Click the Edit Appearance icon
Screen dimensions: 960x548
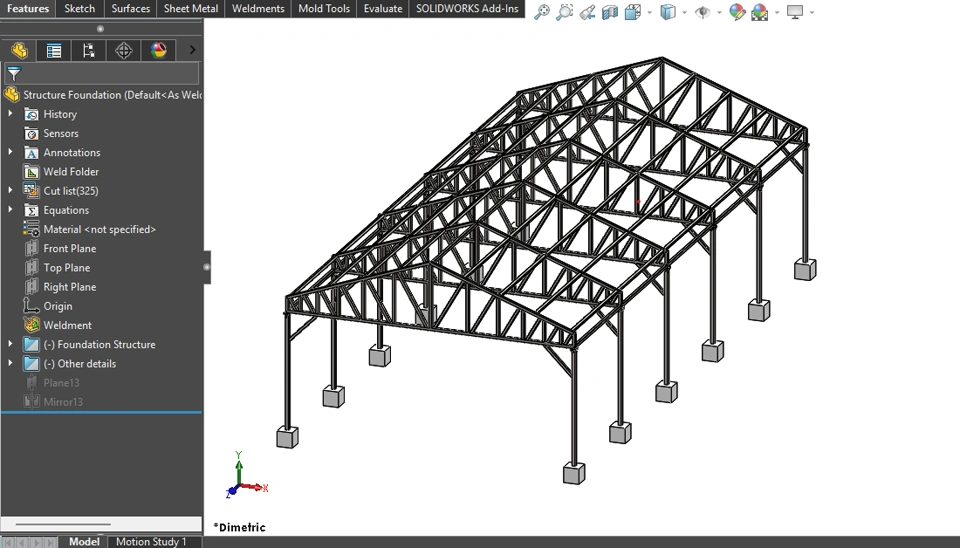737,12
